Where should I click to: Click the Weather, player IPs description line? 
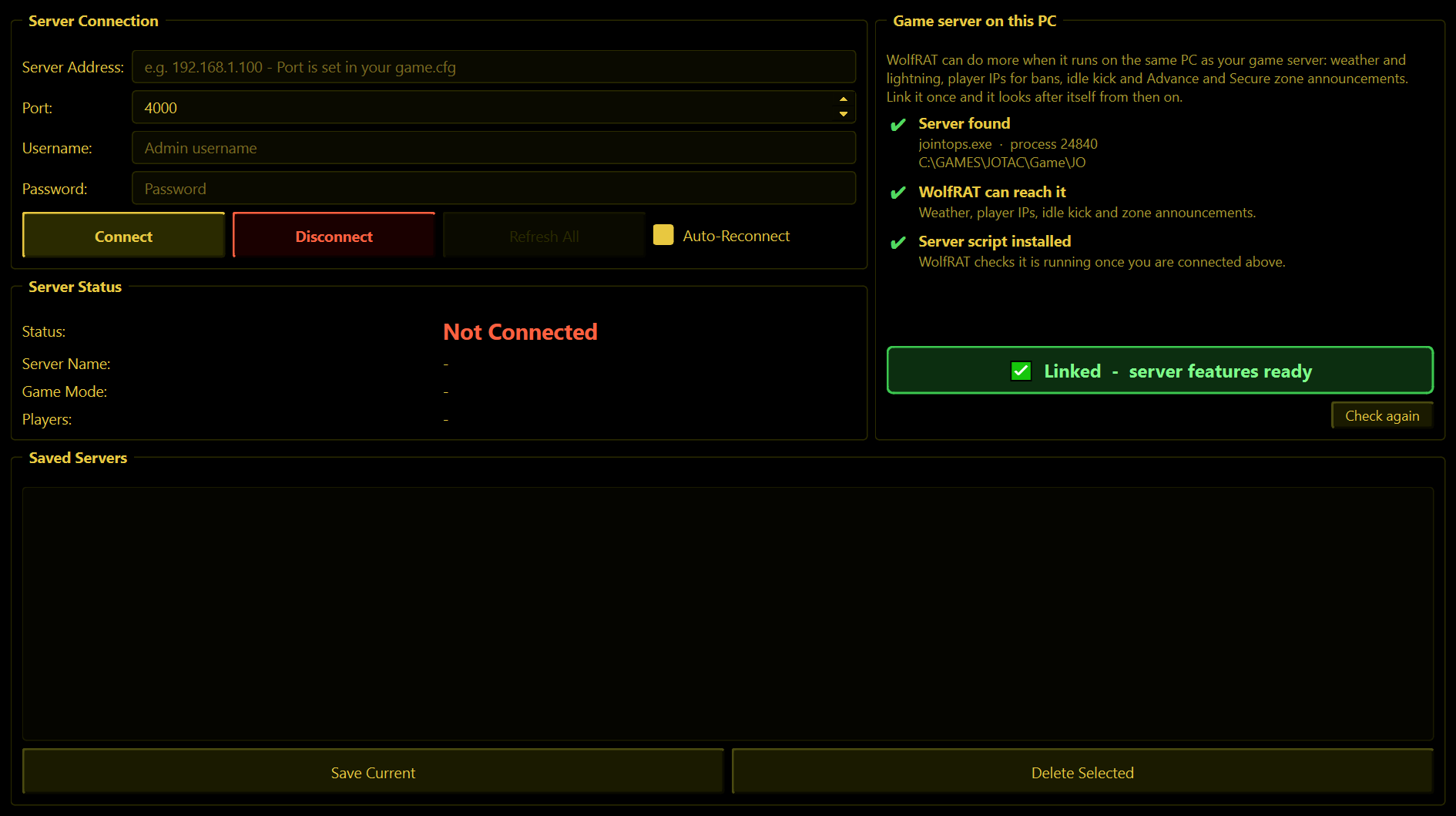pyautogui.click(x=1087, y=213)
